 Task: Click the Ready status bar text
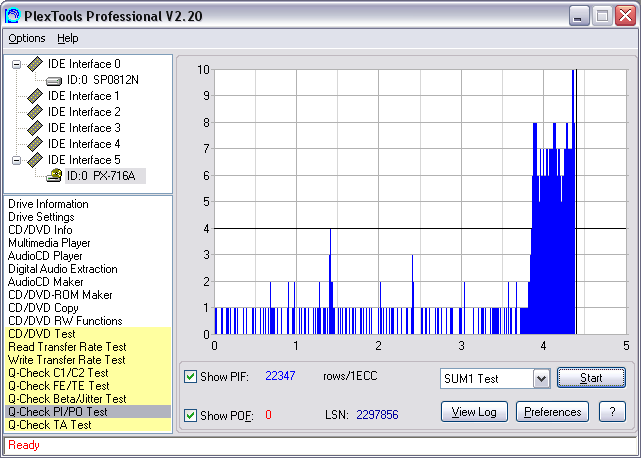pyautogui.click(x=24, y=445)
